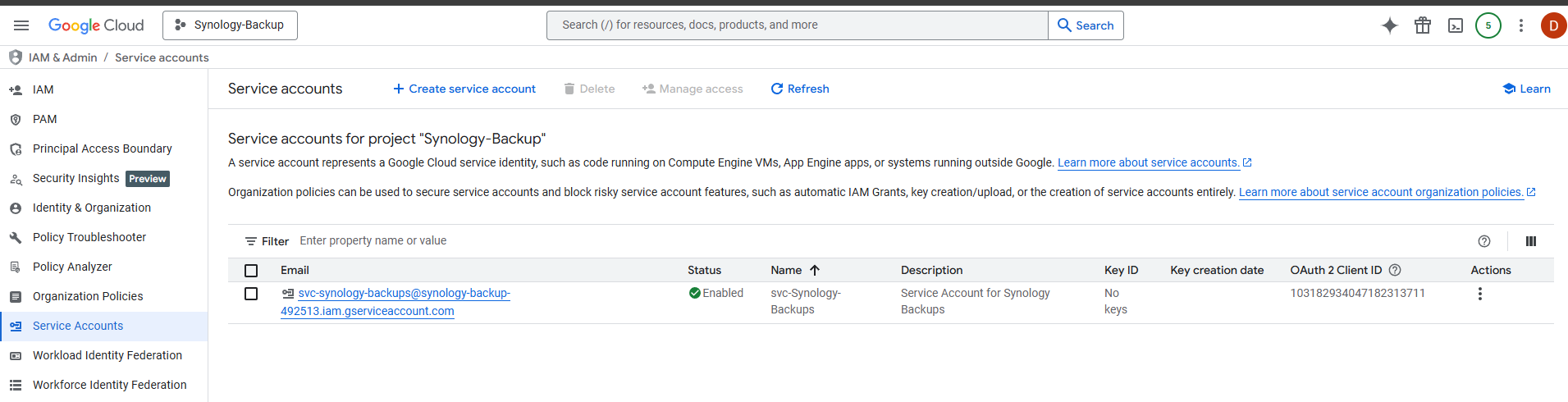Open Workload Identity Federation page
The height and width of the screenshot is (402, 1568).
pos(103,355)
